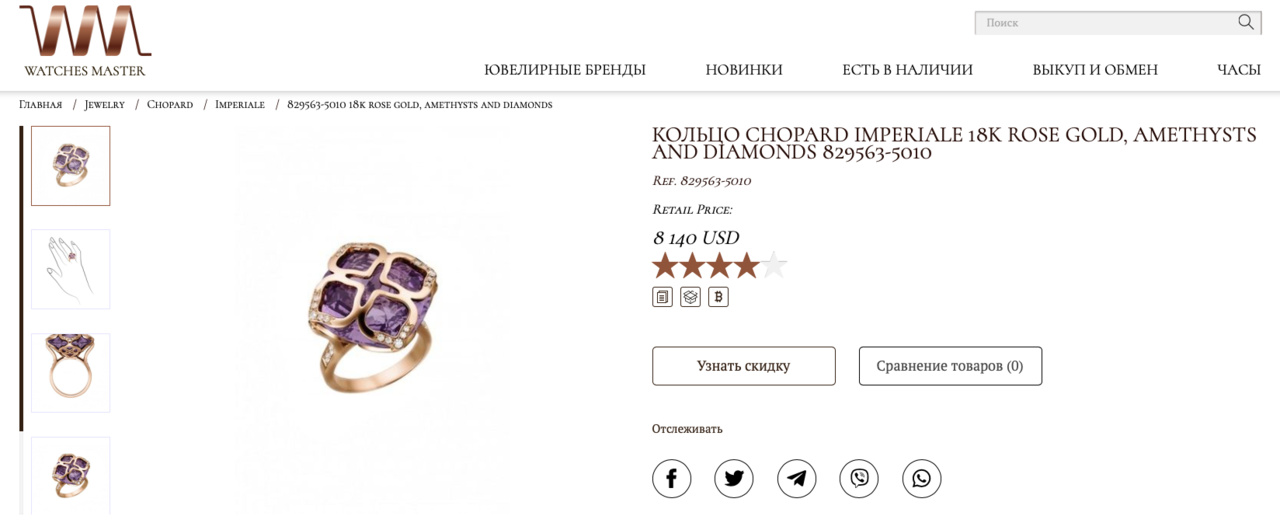
Task: Click into the Поиск search field
Action: click(1100, 22)
